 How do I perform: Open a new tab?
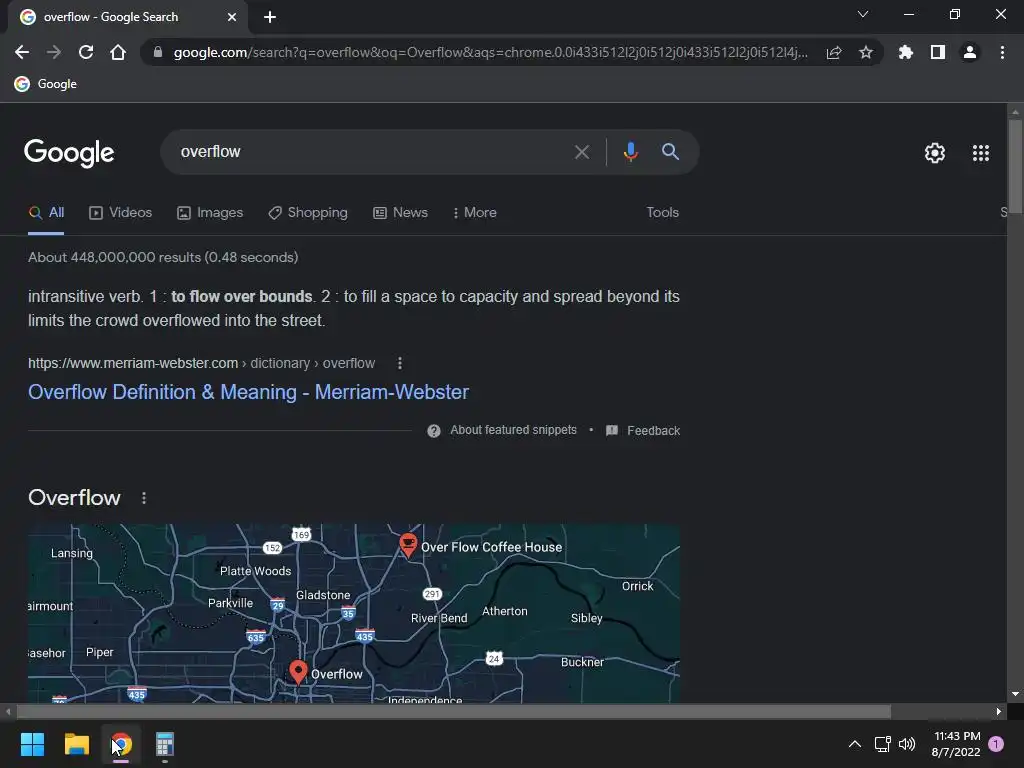point(270,17)
